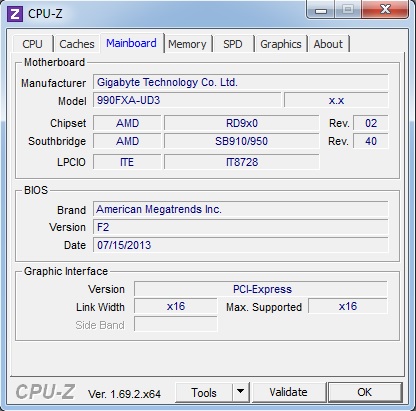The width and height of the screenshot is (416, 411).
Task: Click the LPCIO vendor ITE field
Action: coord(127,162)
